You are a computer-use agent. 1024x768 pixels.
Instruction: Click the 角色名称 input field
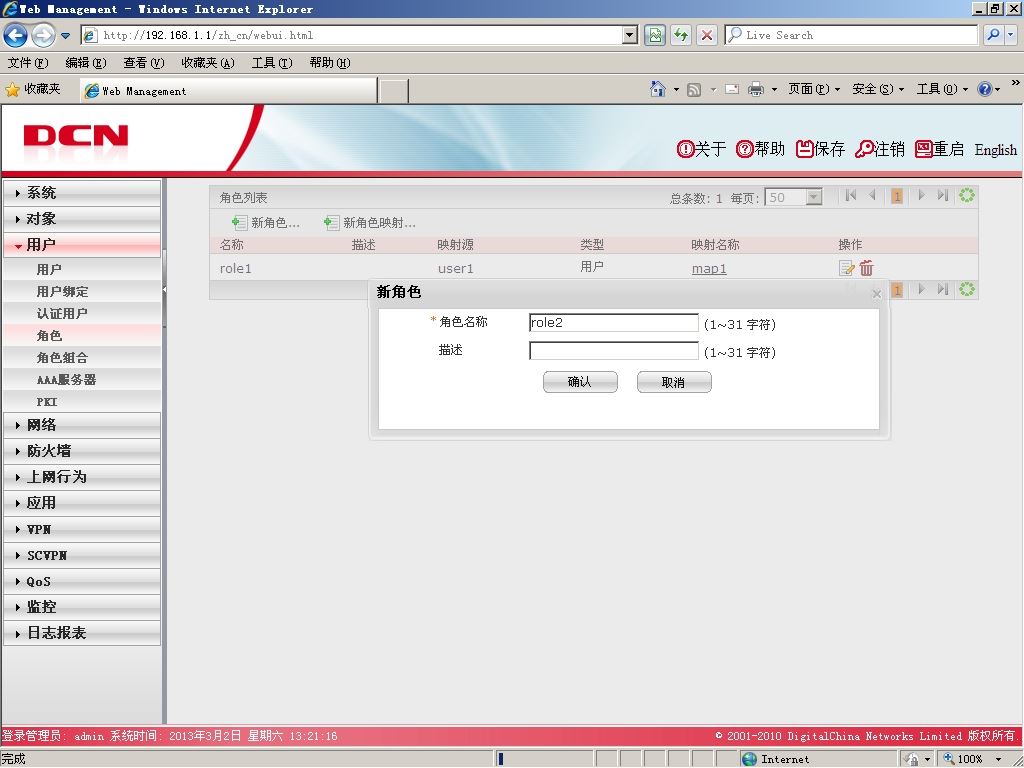[614, 323]
